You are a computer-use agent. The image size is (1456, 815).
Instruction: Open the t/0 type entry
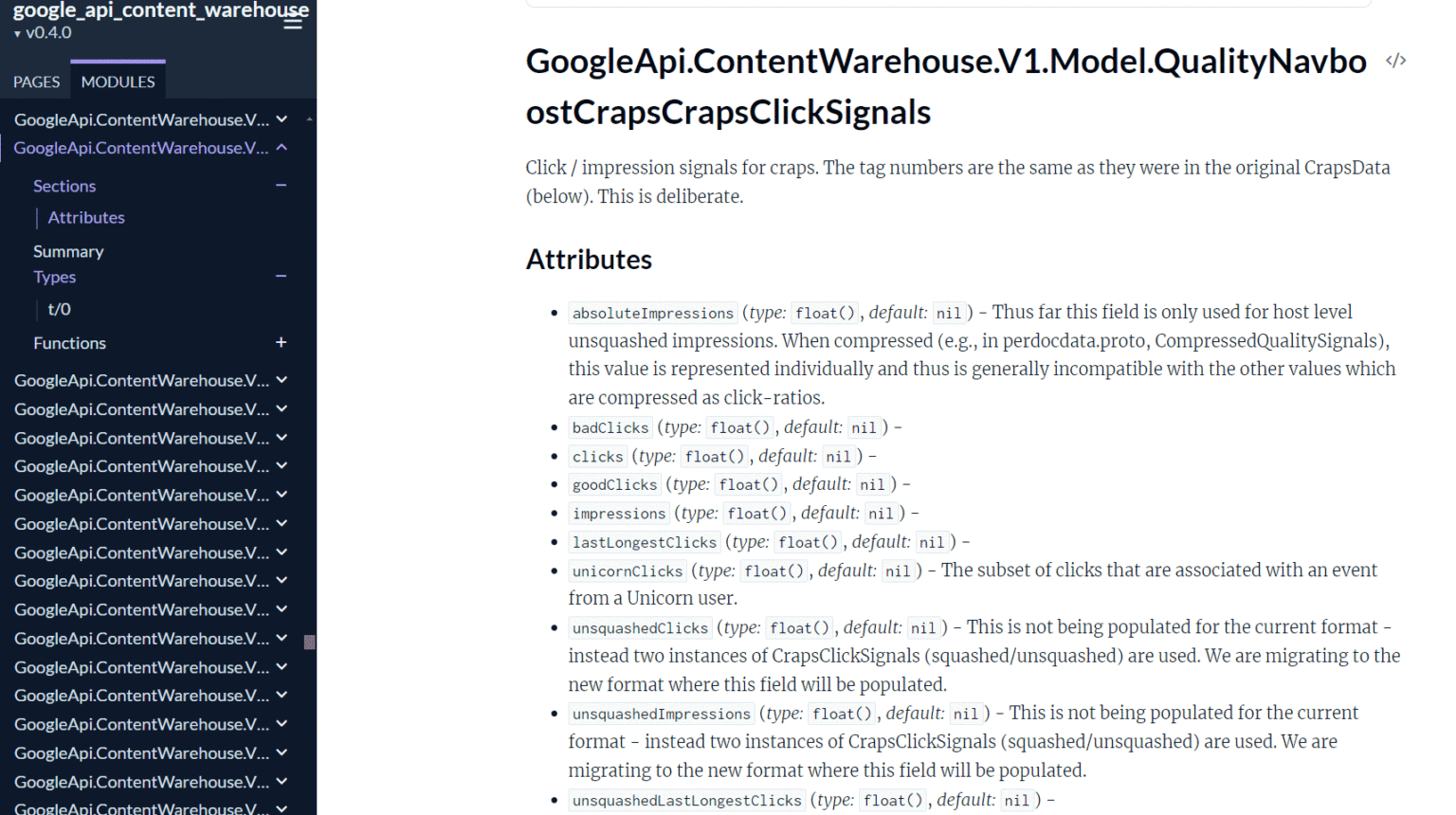[59, 308]
